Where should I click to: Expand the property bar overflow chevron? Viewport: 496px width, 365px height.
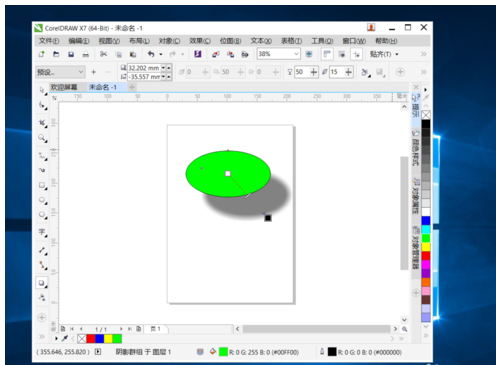(423, 72)
